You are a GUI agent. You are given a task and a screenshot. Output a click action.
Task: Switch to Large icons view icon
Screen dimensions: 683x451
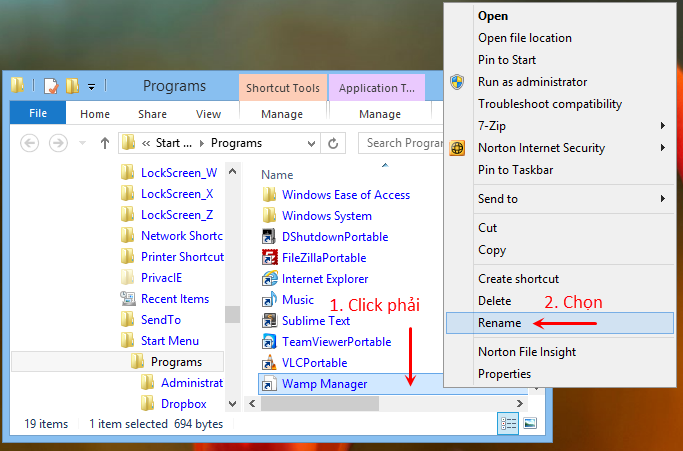click(530, 423)
